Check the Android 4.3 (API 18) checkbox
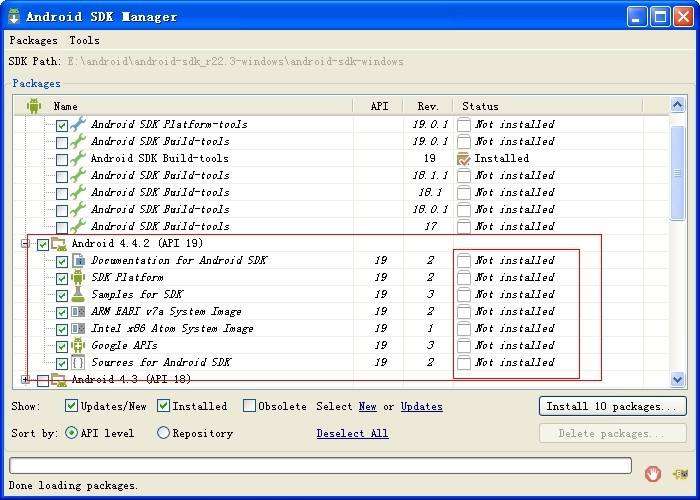Screen dimensions: 700x500 click(43, 380)
